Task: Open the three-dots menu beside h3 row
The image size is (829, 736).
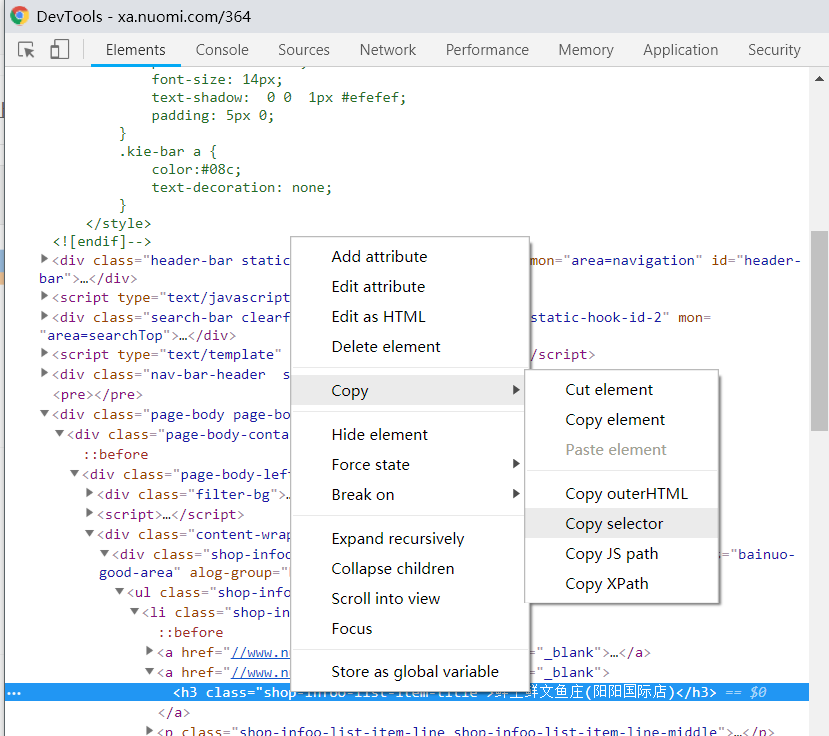Action: 14,693
